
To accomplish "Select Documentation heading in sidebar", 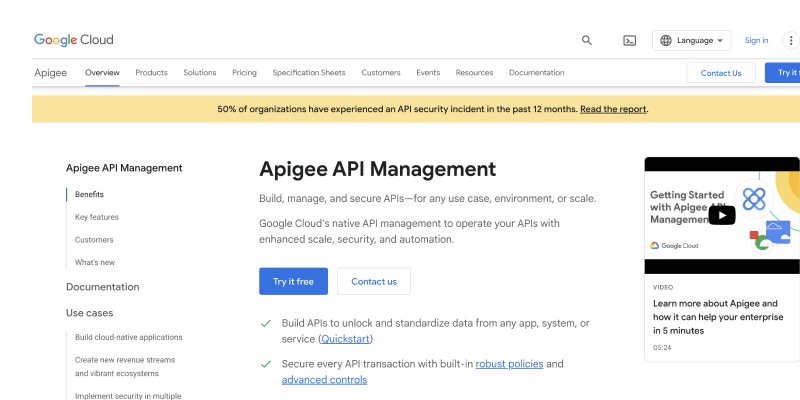I will [x=103, y=287].
